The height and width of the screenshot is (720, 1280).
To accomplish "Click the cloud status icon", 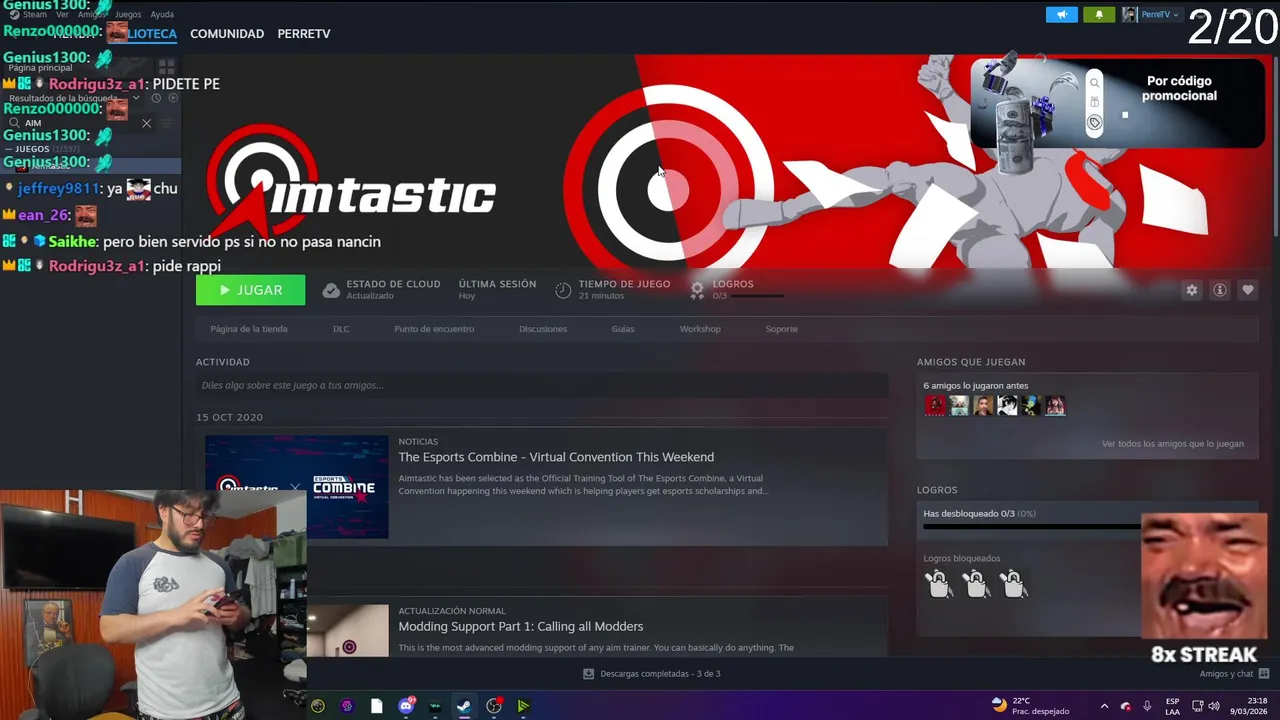I will (331, 290).
